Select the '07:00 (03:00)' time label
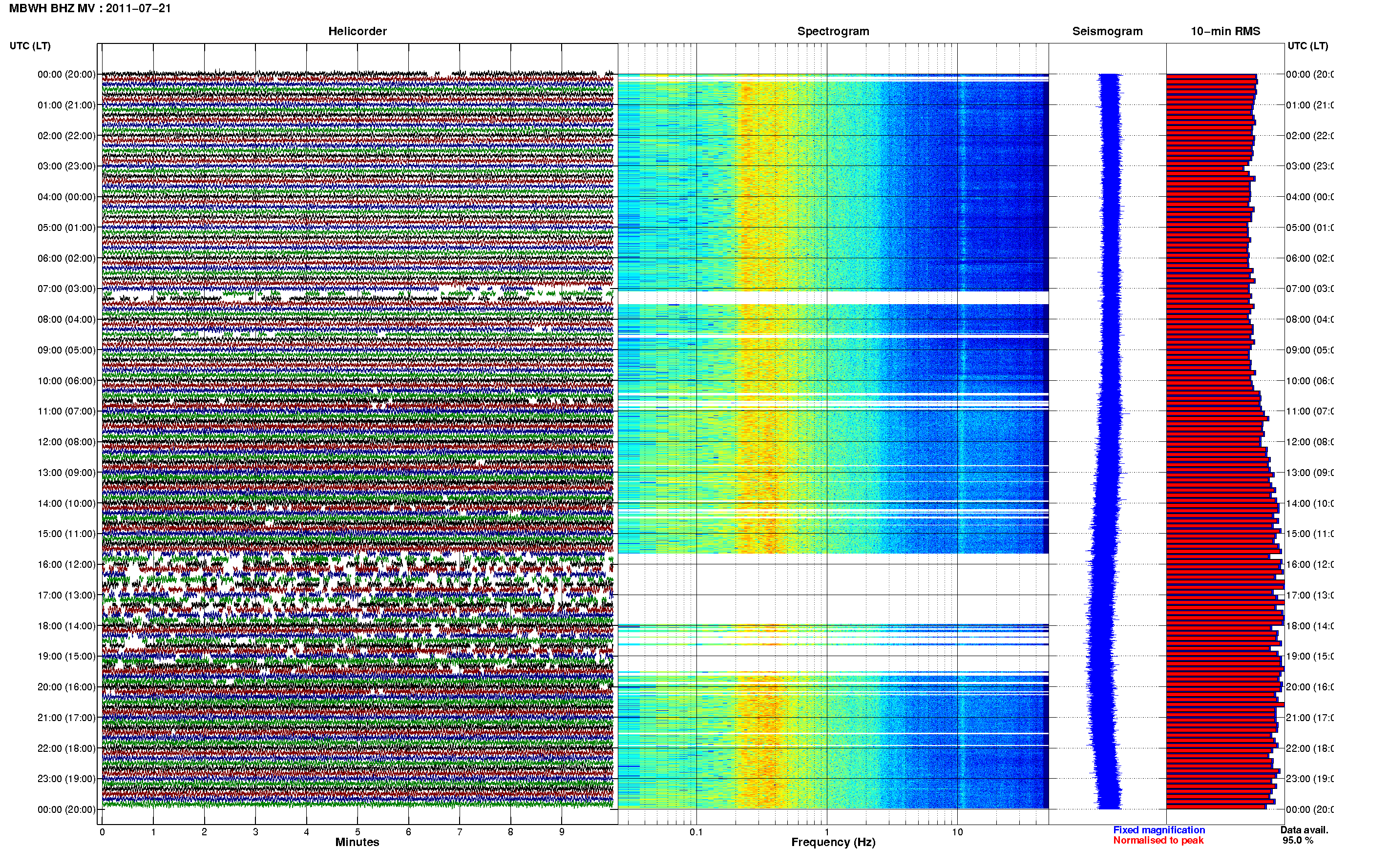1389x868 pixels. click(x=66, y=289)
